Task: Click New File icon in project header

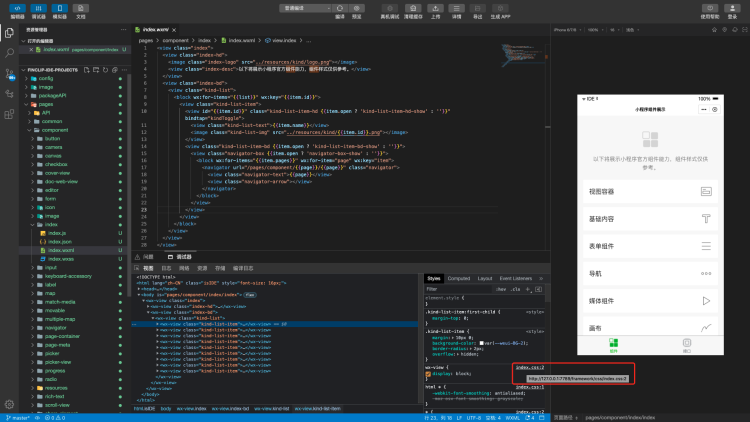Action: click(x=87, y=70)
